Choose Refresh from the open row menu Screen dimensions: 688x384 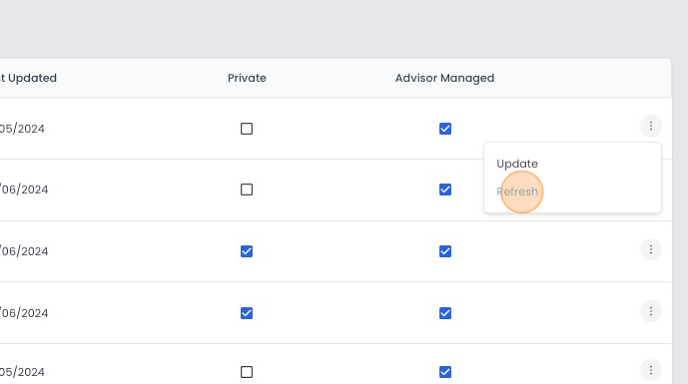pos(517,192)
